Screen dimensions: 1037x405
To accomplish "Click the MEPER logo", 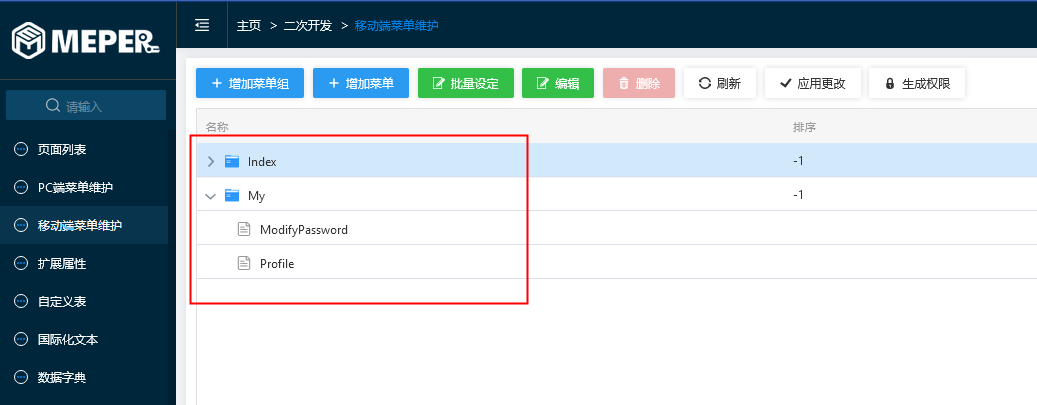I will pos(86,40).
